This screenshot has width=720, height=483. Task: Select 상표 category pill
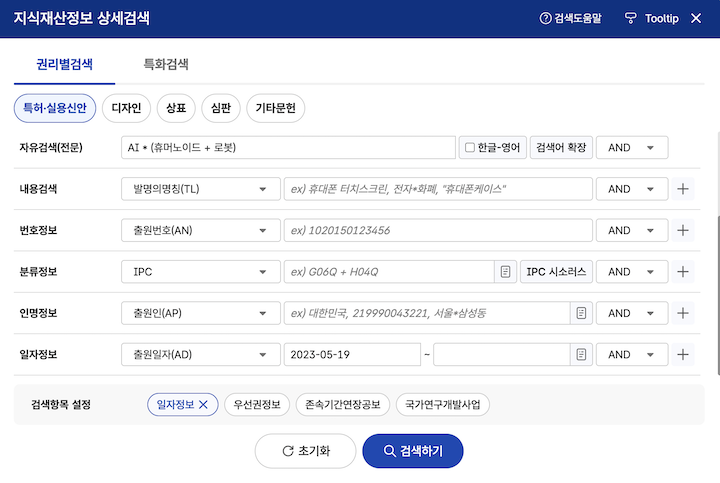coord(176,108)
